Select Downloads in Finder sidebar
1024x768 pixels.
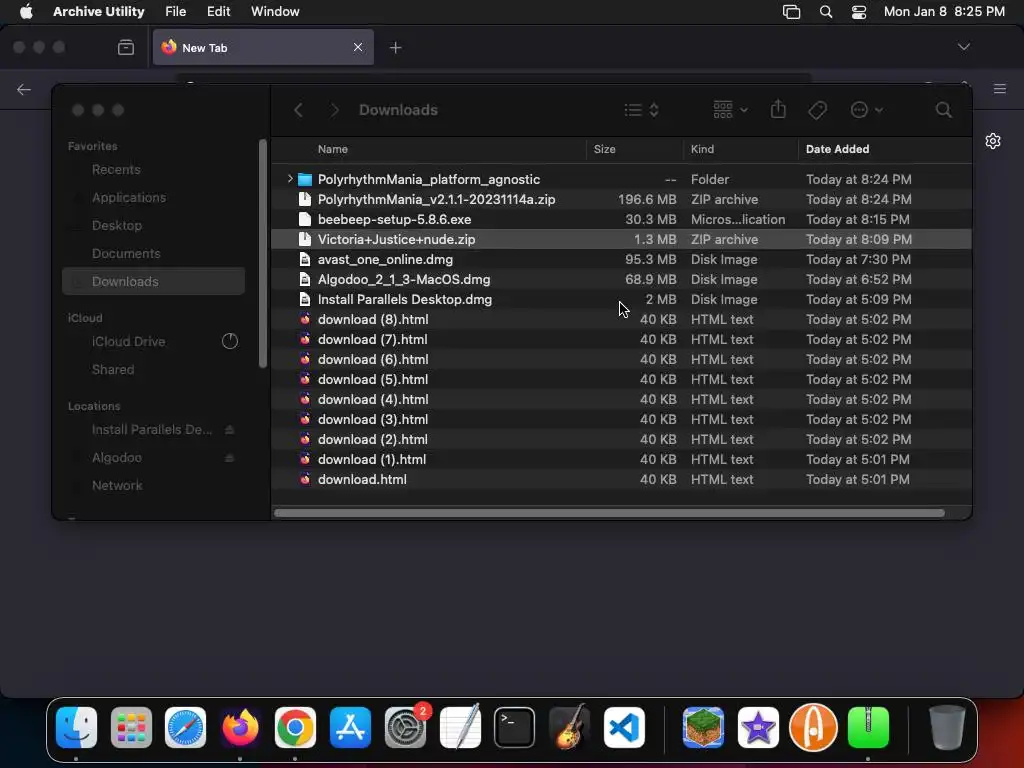[153, 281]
